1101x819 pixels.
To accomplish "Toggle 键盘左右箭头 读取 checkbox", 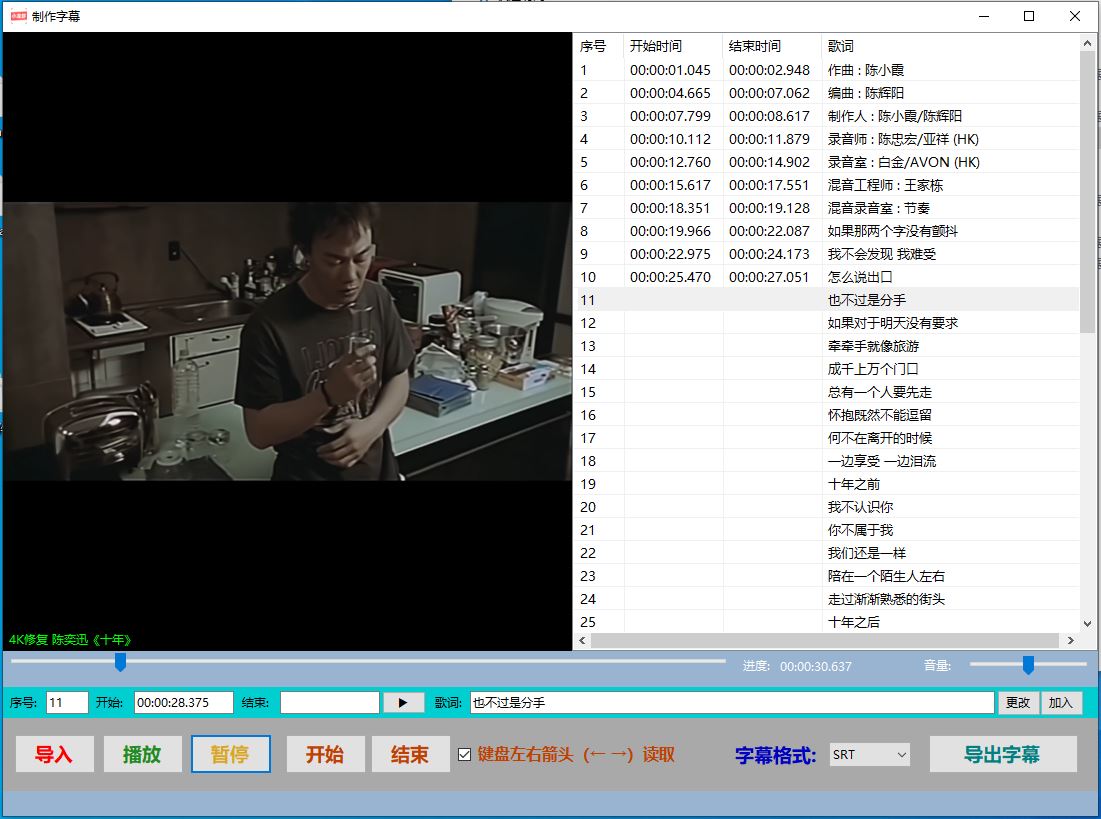I will point(464,755).
